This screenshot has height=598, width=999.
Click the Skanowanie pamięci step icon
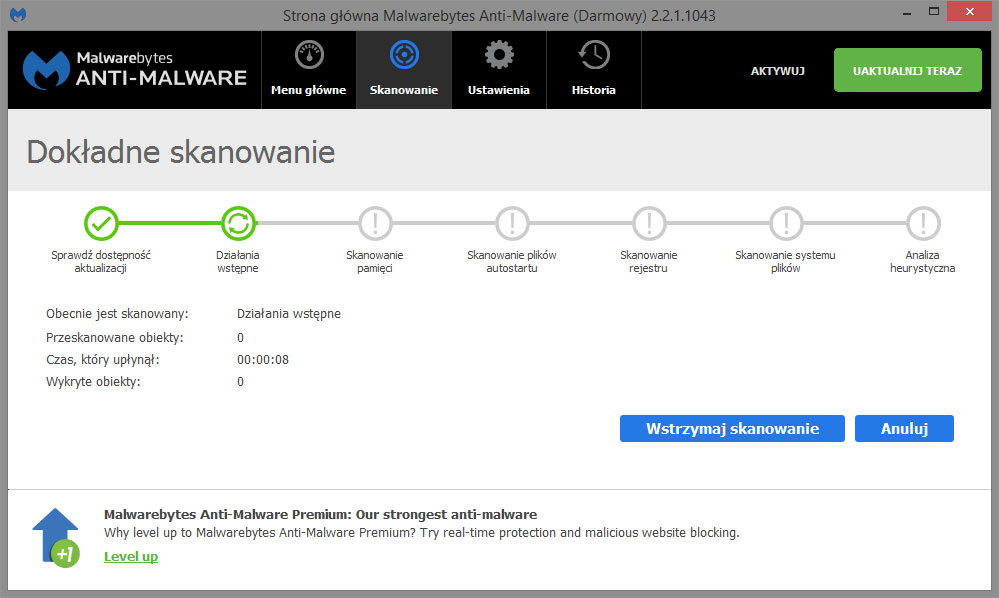coord(375,222)
